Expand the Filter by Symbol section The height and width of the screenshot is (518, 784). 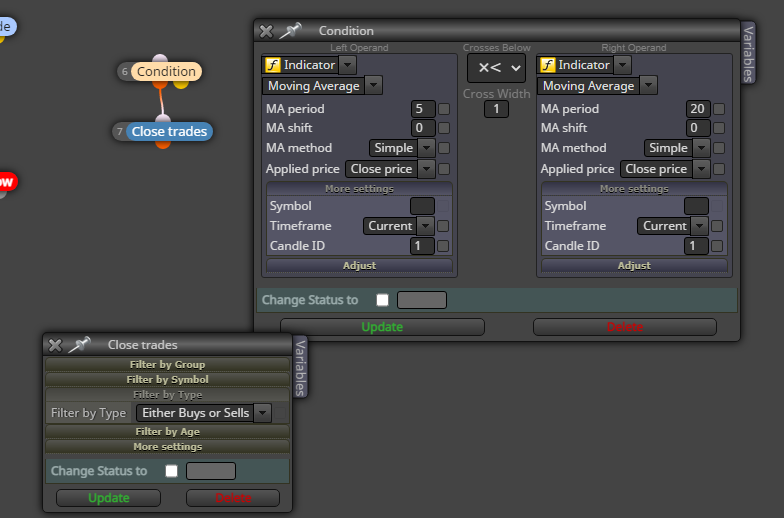click(167, 380)
